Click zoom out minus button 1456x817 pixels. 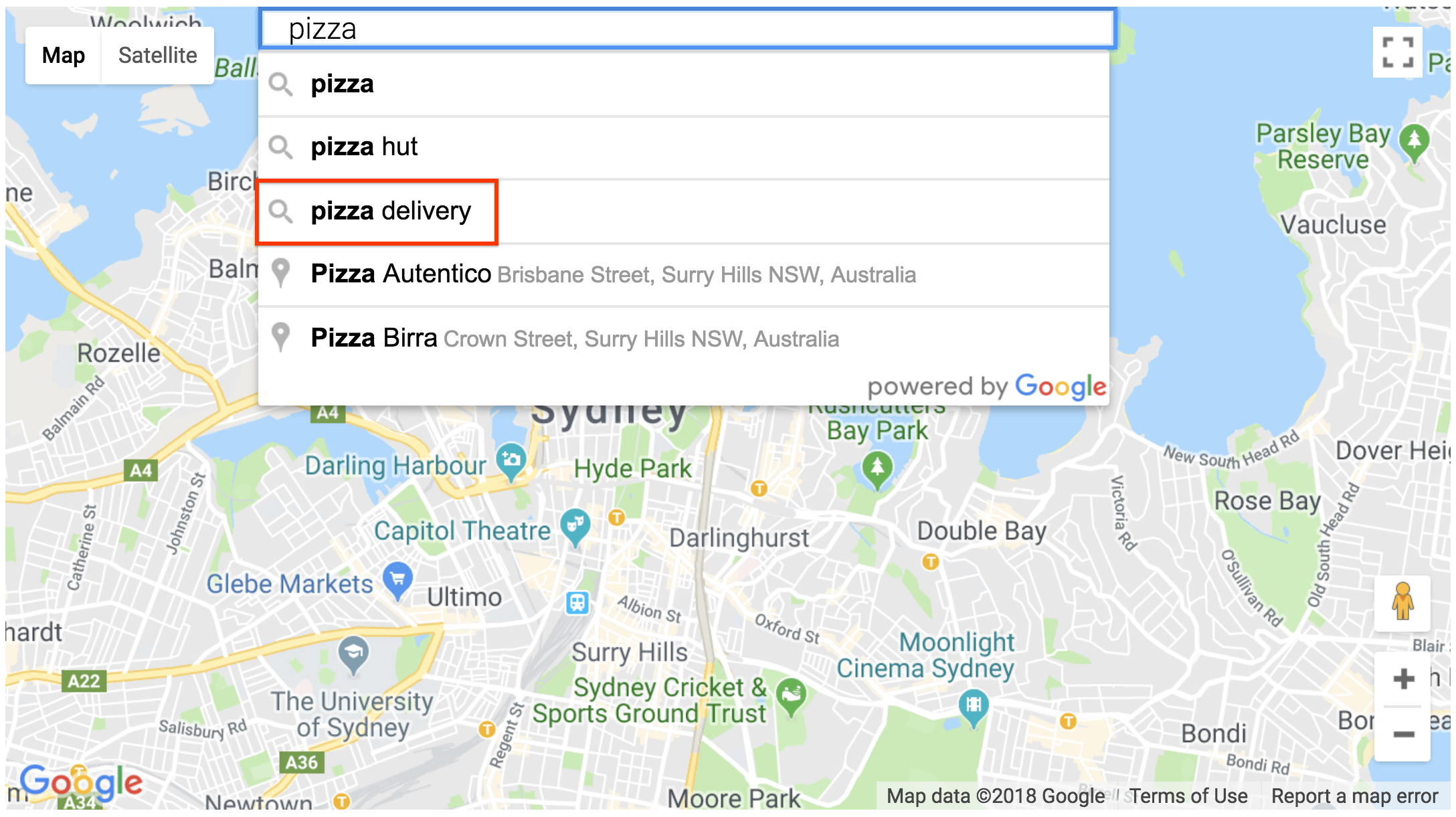tap(1406, 735)
